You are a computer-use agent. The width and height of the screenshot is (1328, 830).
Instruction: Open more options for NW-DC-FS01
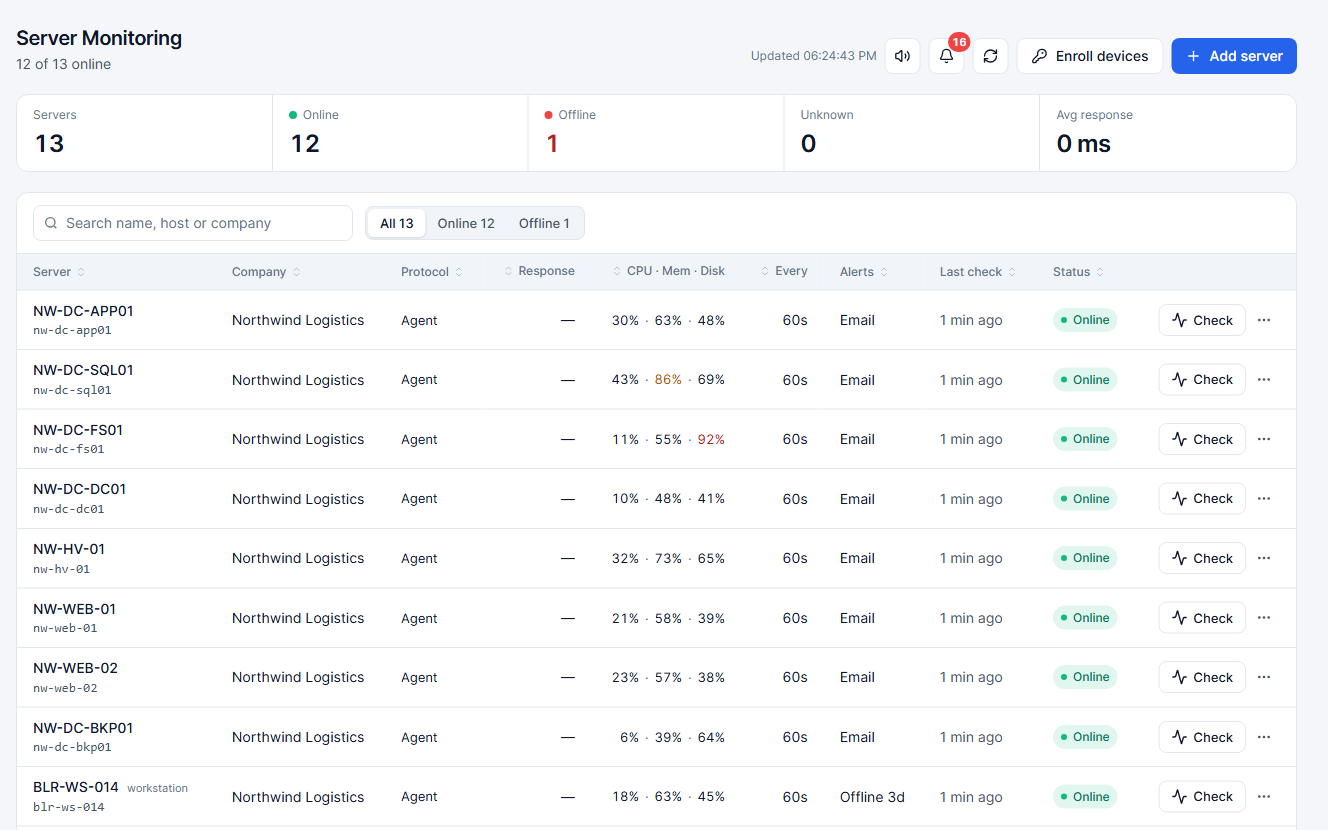pos(1264,439)
